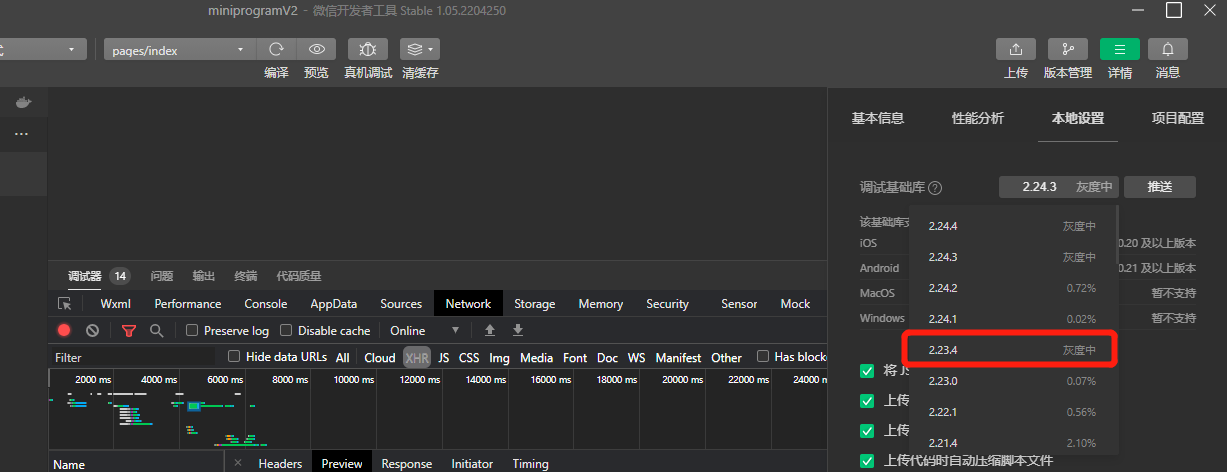Close the request details panel with X
This screenshot has height=472, width=1227.
237,463
